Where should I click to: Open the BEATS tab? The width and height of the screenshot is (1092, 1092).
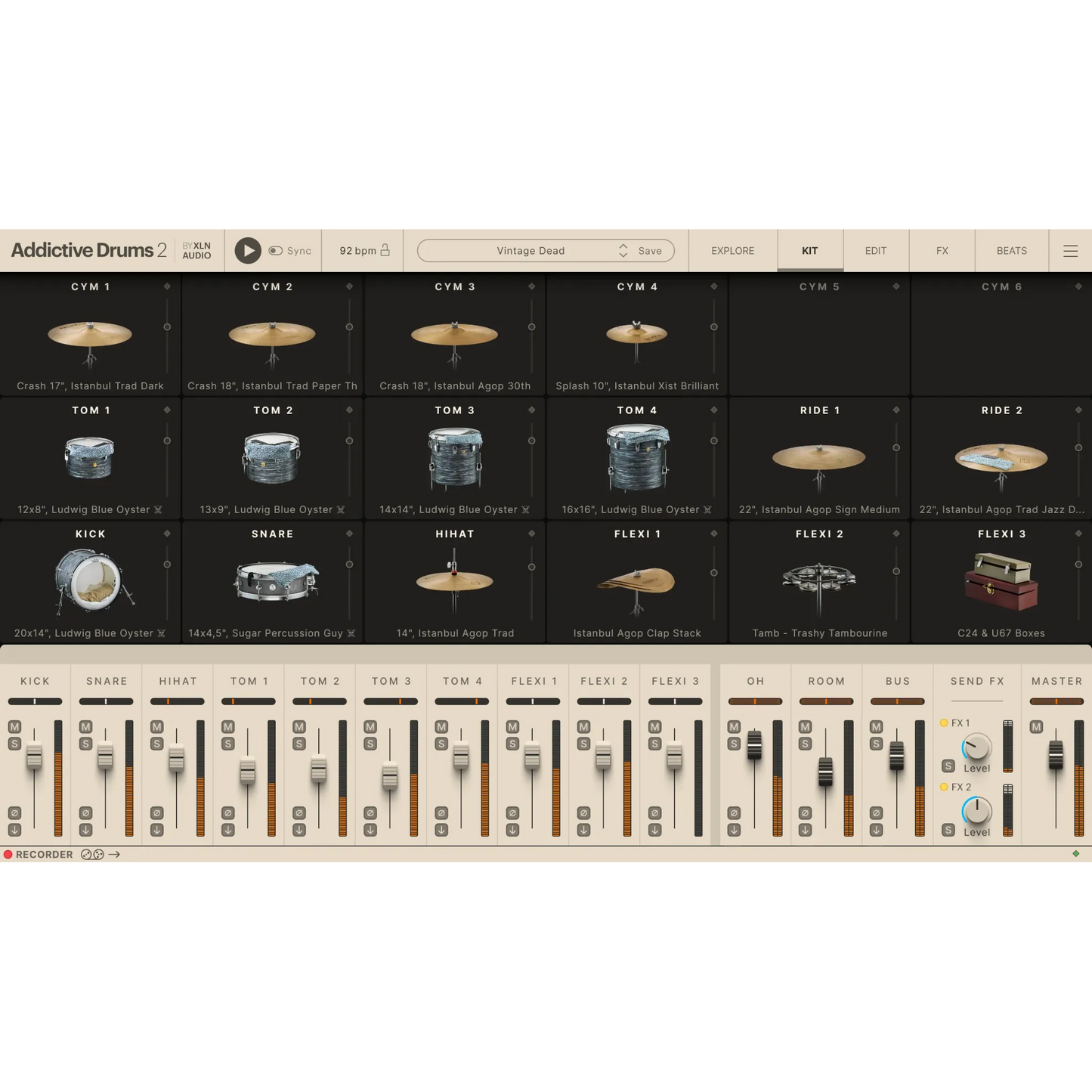[x=1011, y=250]
